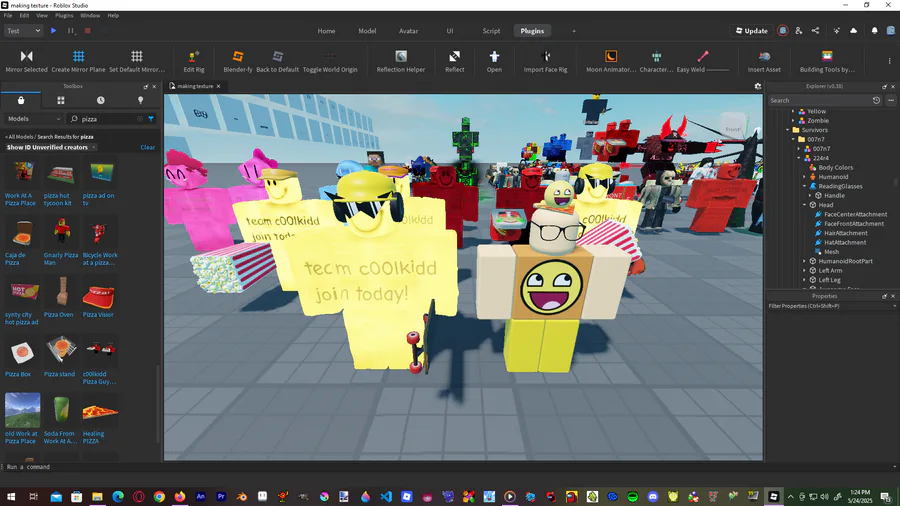The width and height of the screenshot is (900, 506).
Task: Remove Unverified creators filter chip
Action: pos(94,147)
